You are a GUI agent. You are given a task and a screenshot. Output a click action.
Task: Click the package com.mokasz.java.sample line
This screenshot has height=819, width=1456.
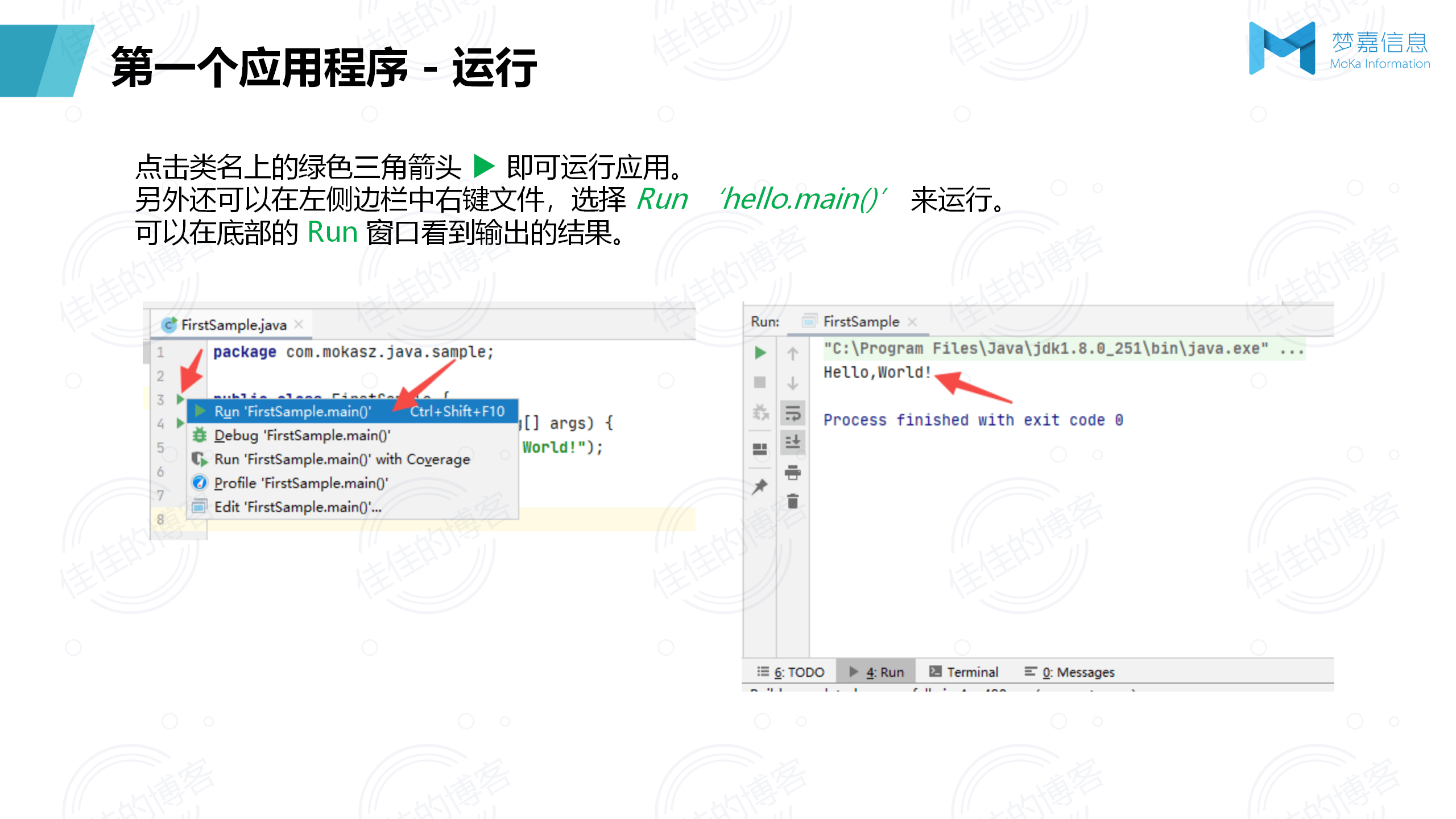tap(353, 352)
